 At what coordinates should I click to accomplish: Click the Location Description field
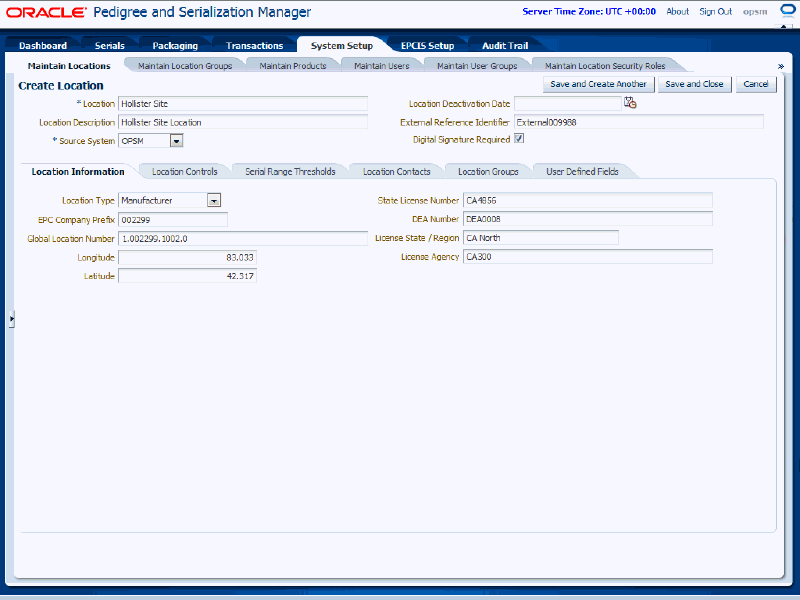coord(243,122)
